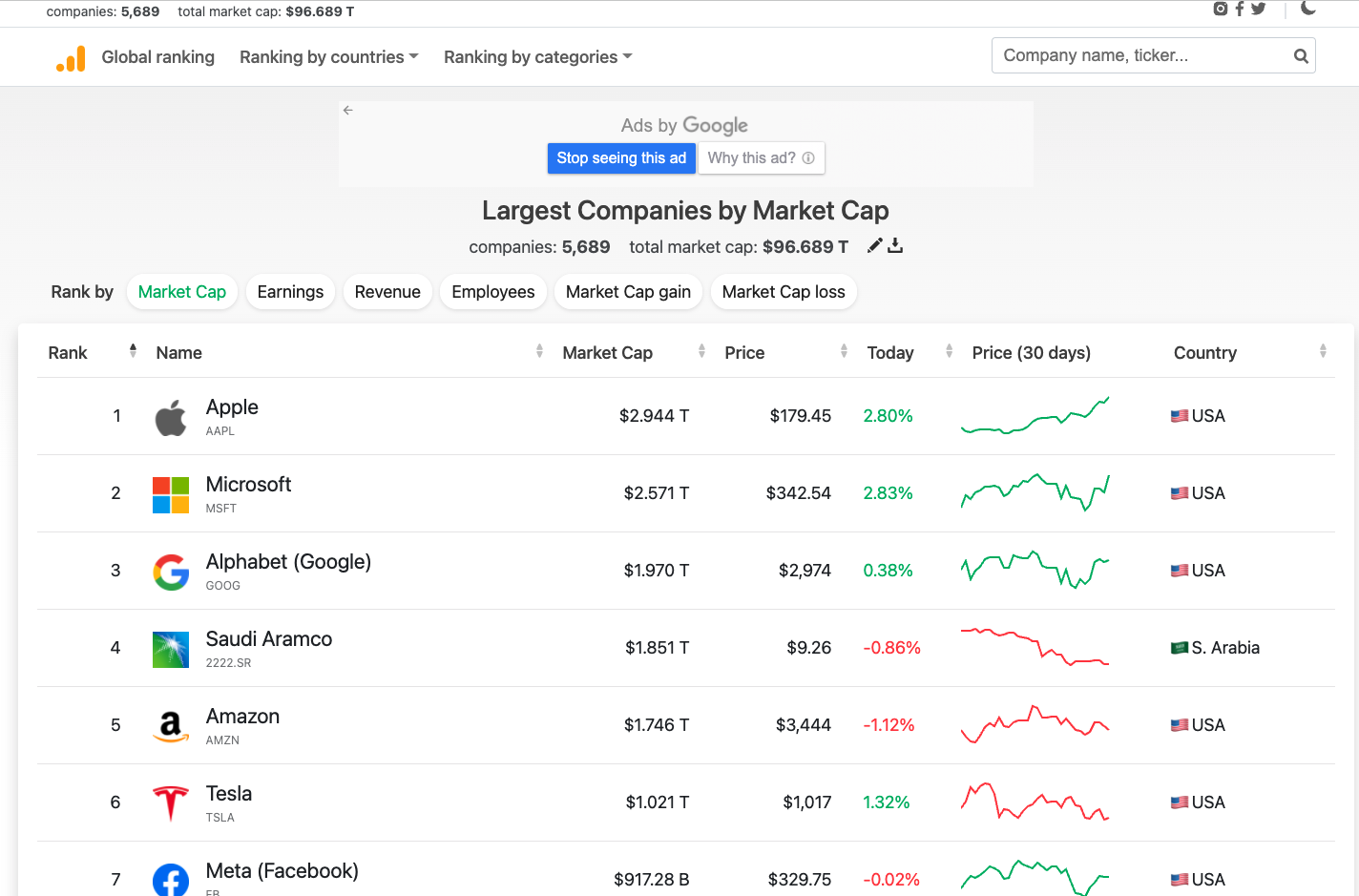
Task: Click Microsoft 30-day price sparkline
Action: 1035,492
